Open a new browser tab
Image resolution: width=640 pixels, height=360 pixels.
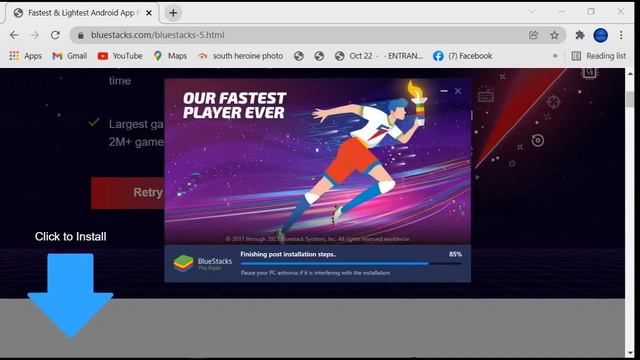(x=173, y=13)
